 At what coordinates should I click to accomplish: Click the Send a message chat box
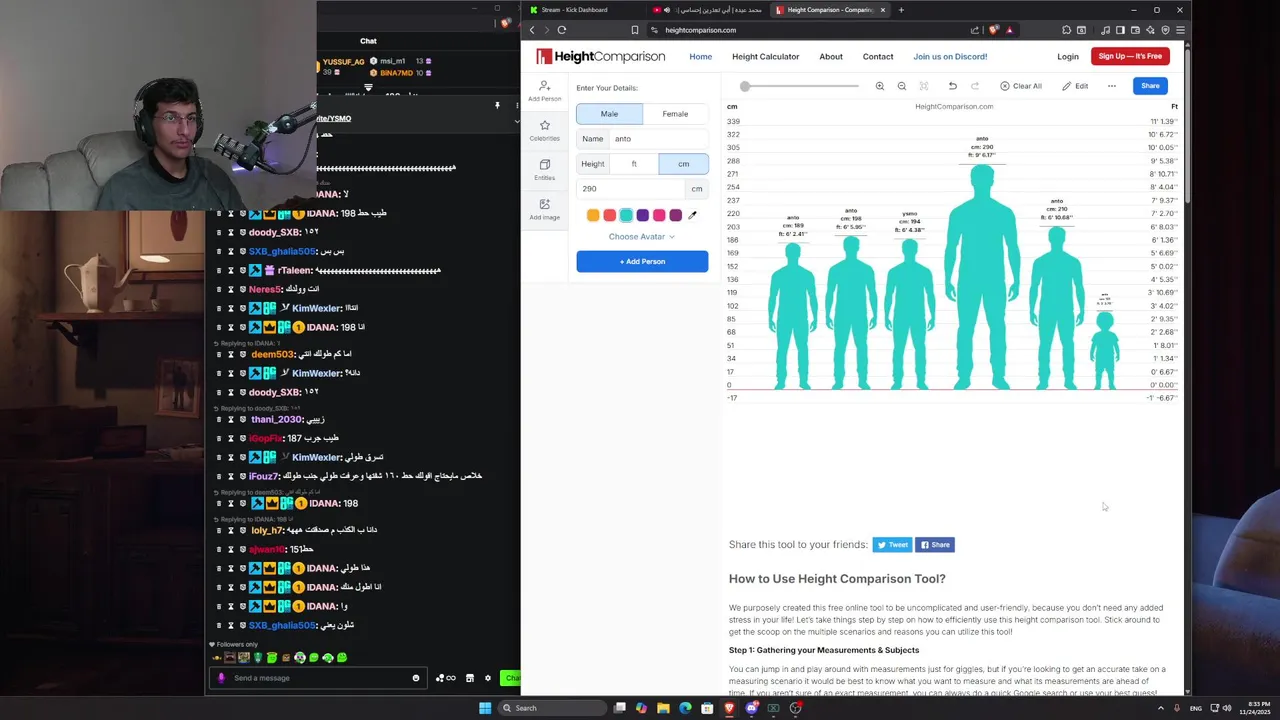coord(318,678)
